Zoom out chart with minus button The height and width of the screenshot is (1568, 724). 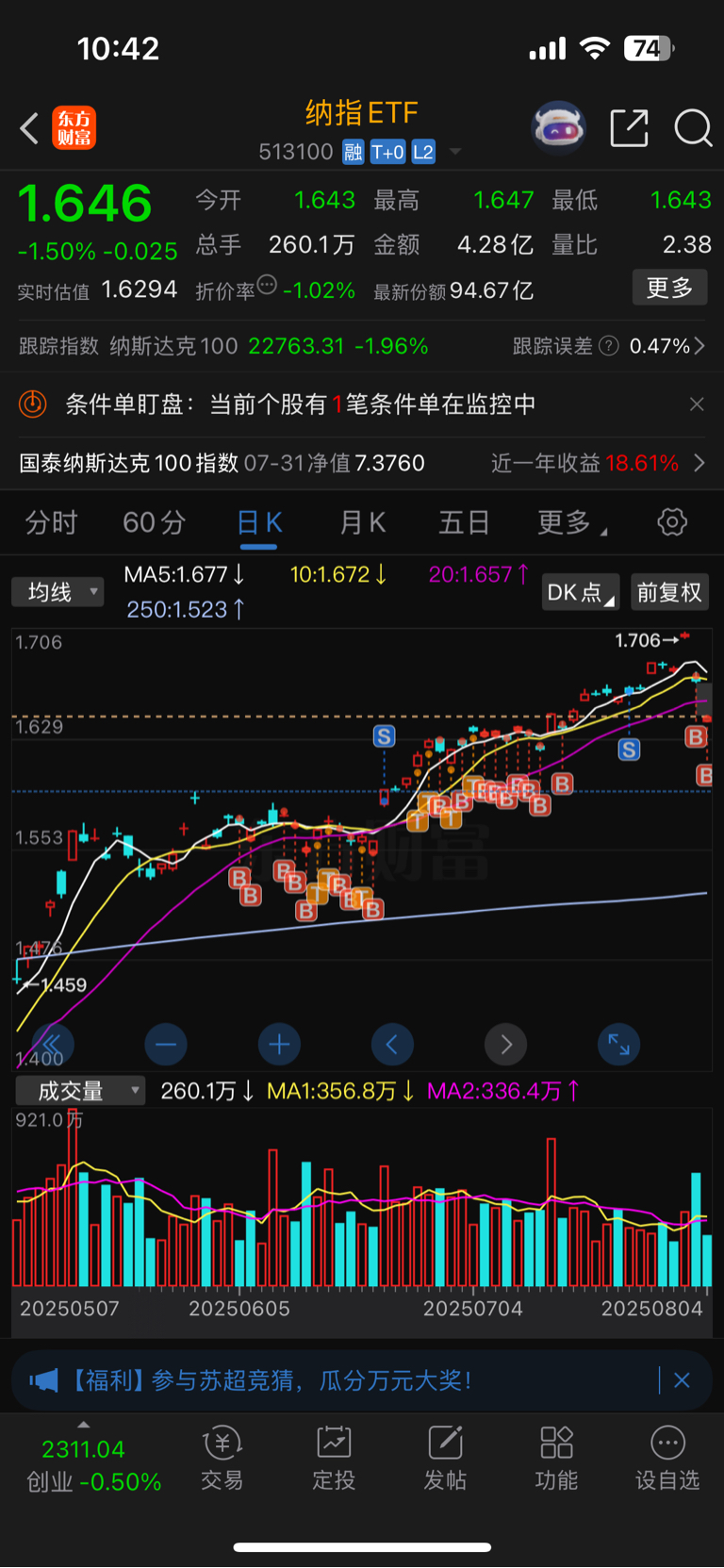[x=166, y=1045]
